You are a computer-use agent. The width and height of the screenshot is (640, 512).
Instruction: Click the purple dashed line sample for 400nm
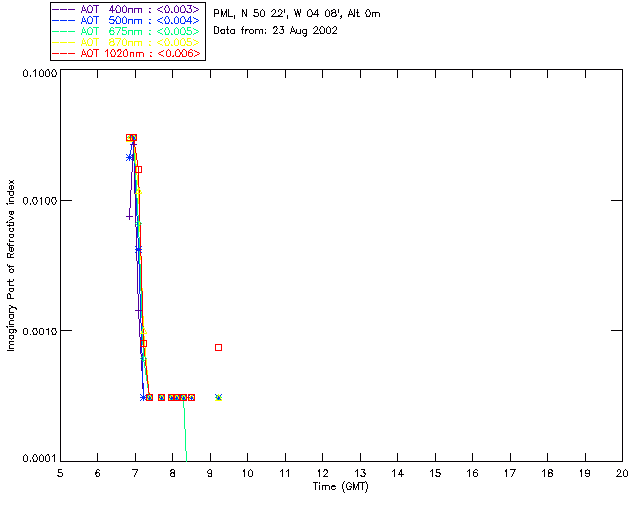tap(64, 9)
